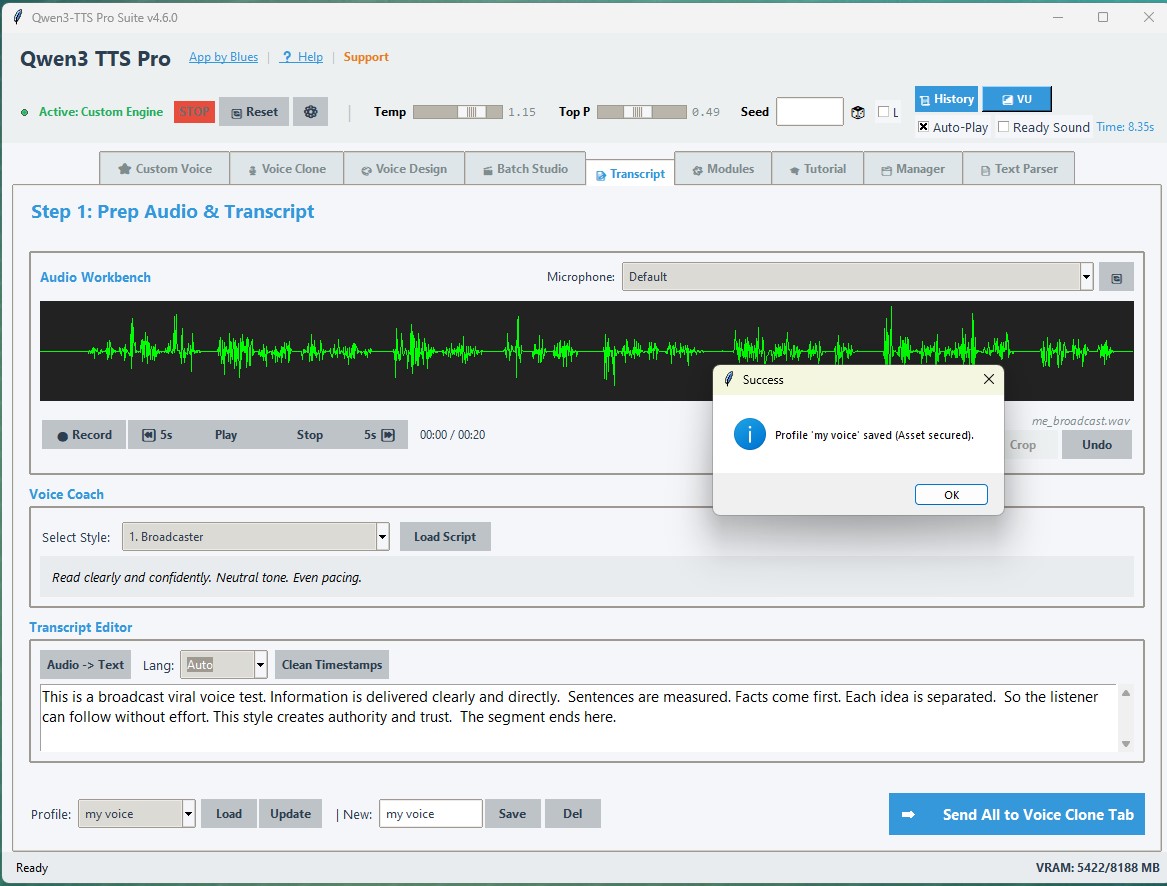Image resolution: width=1167 pixels, height=886 pixels.
Task: Click the microphone refresh icon button
Action: pyautogui.click(x=1116, y=277)
